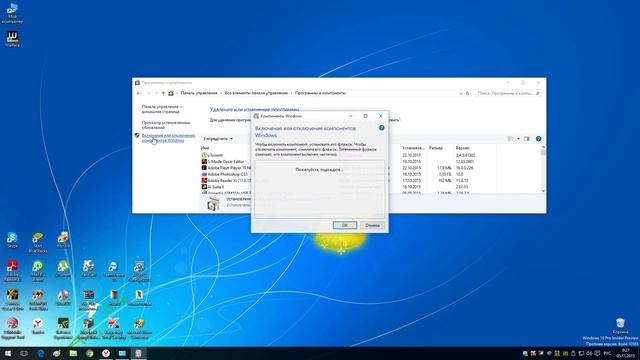The height and width of the screenshot is (360, 640).
Task: Open Yandex browser from the taskbar
Action: 106,353
